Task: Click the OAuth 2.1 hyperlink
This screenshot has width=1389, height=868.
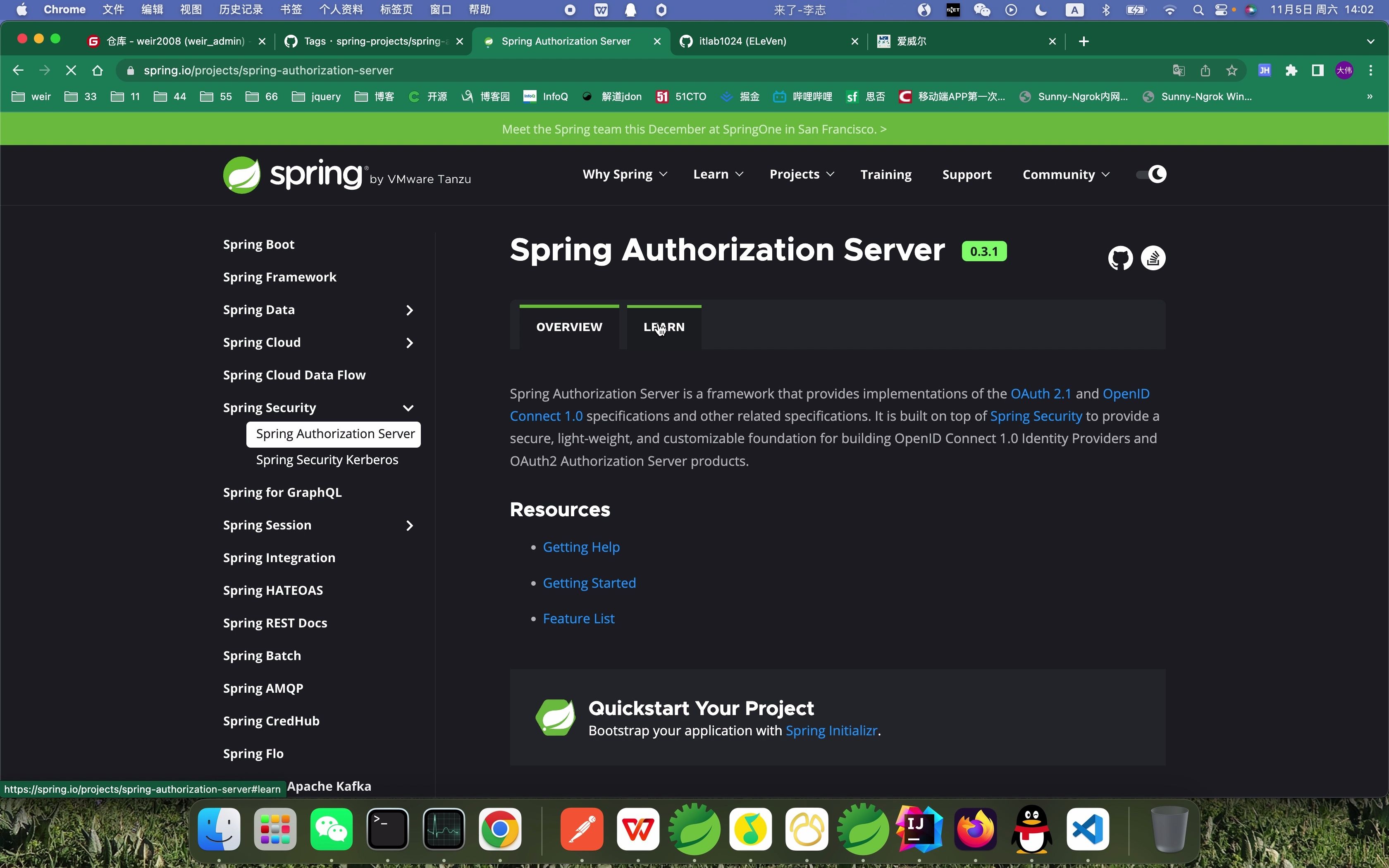Action: [1041, 393]
